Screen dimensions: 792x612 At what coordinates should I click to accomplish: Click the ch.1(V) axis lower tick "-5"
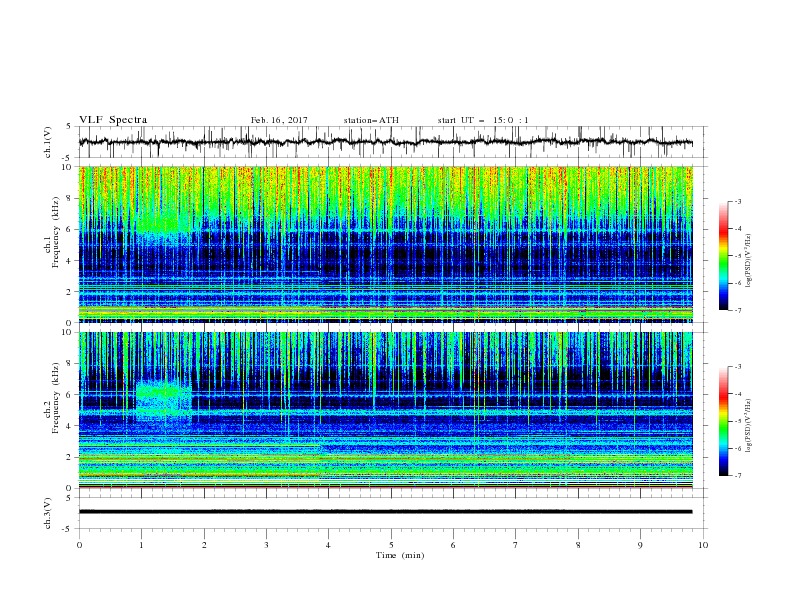[68, 158]
